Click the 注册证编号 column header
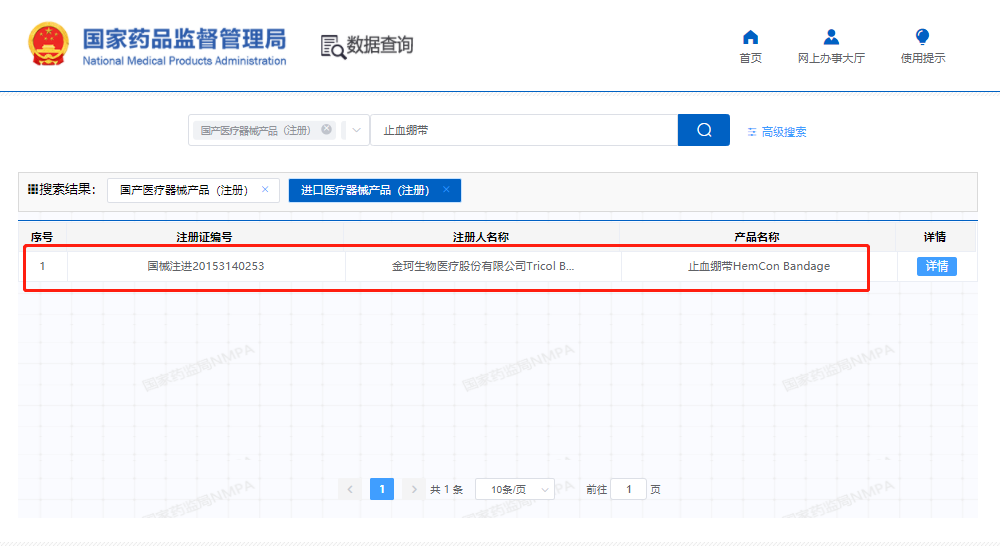1000x546 pixels. (x=204, y=237)
